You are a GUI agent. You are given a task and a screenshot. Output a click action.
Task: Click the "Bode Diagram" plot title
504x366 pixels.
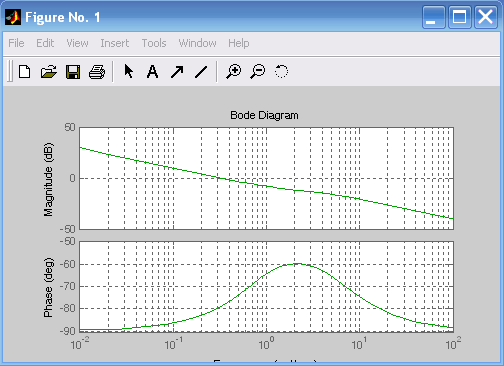264,115
